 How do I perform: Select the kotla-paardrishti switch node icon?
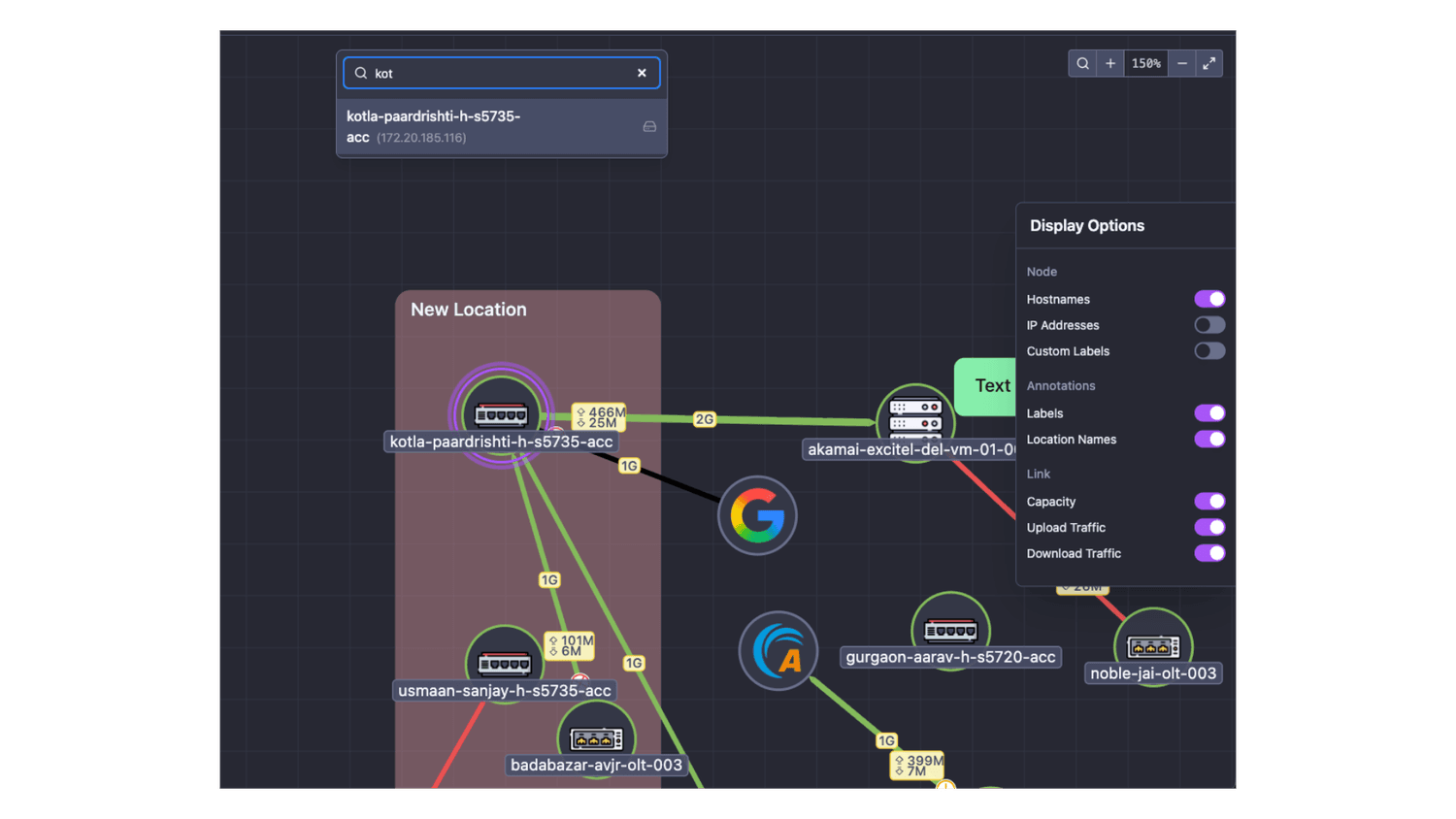click(x=501, y=414)
